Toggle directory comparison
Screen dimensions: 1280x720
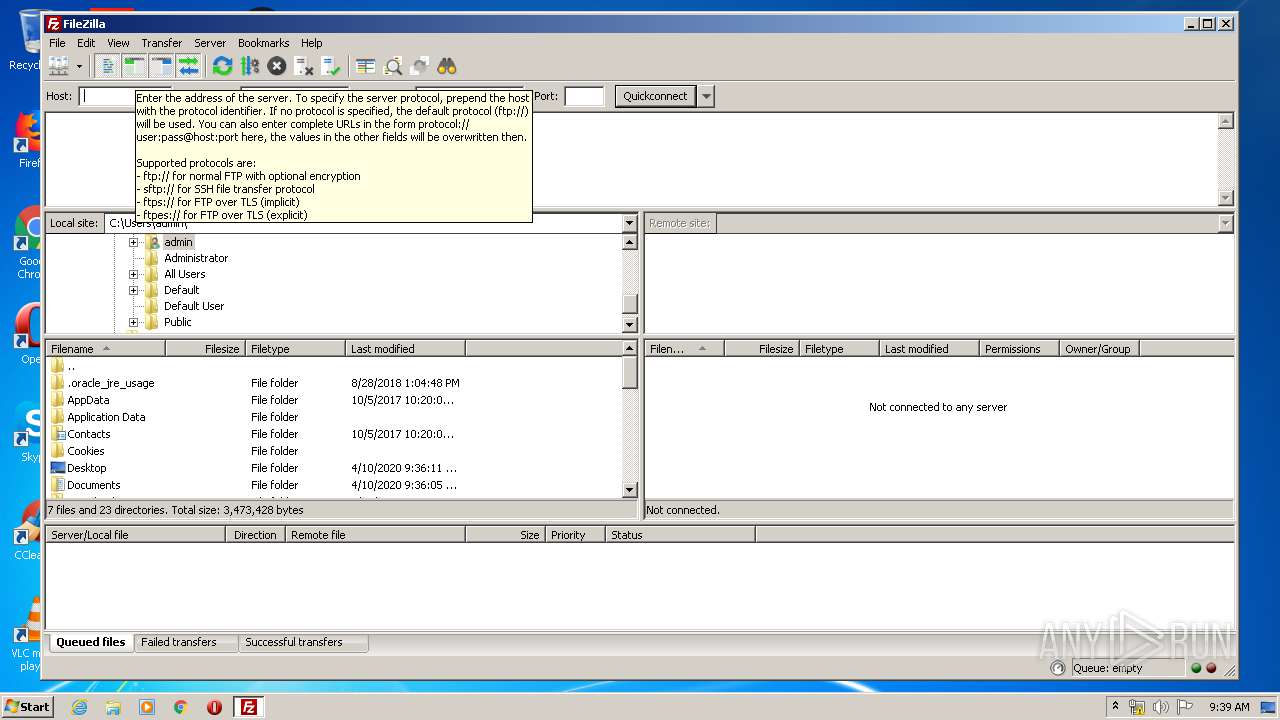click(x=393, y=66)
